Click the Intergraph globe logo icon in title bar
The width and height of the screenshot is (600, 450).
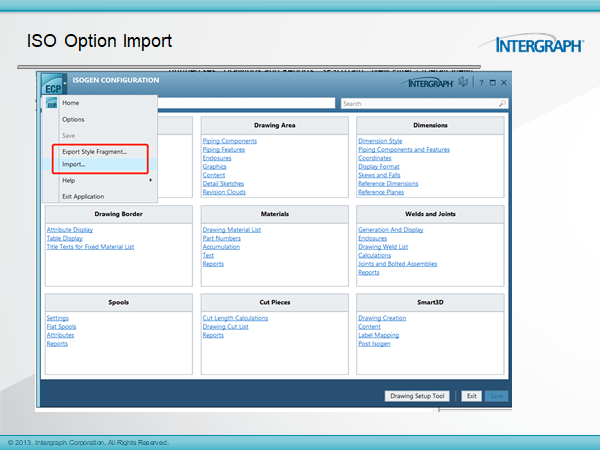[x=463, y=82]
